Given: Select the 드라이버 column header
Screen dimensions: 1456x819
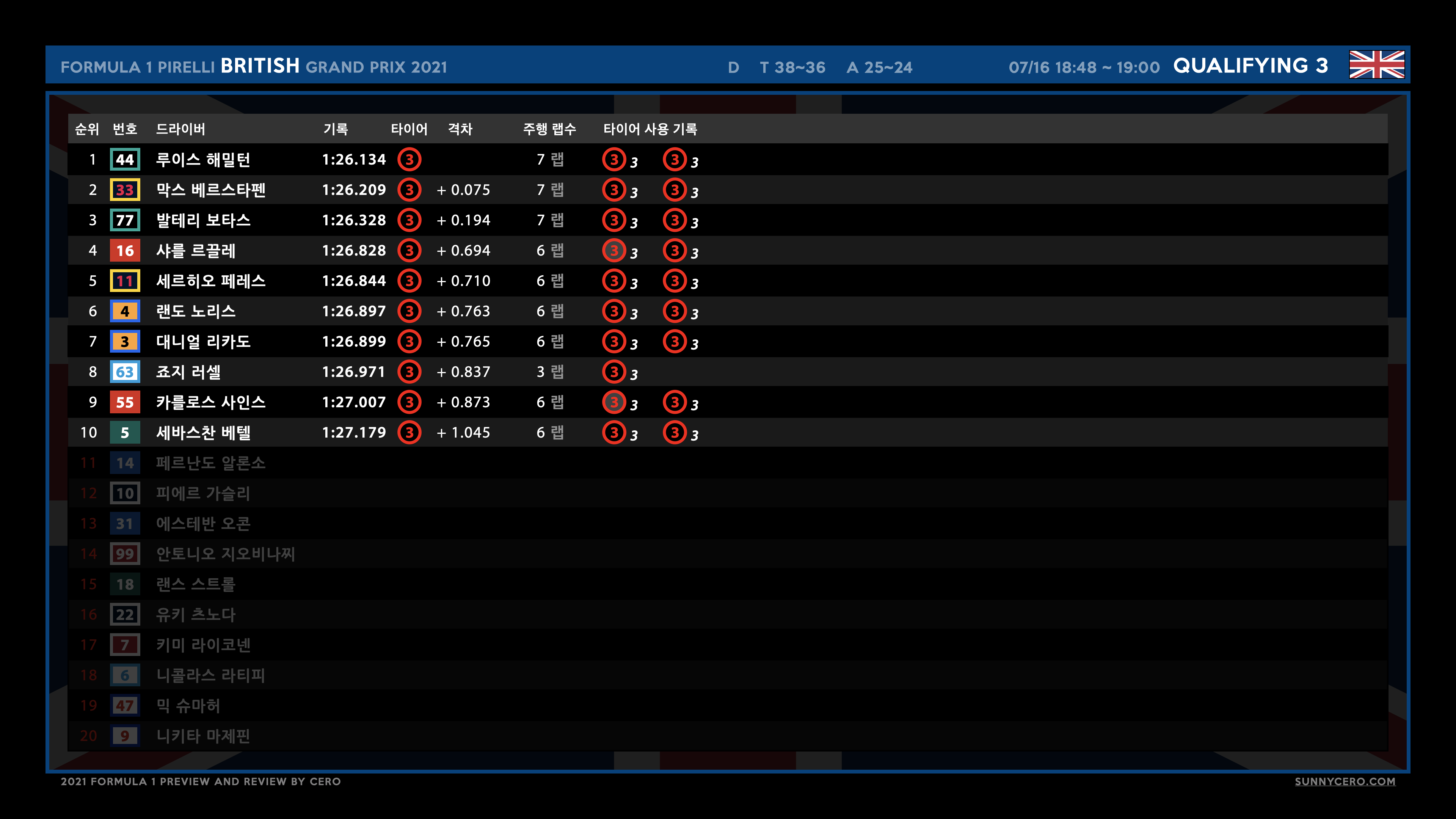Looking at the screenshot, I should [180, 129].
